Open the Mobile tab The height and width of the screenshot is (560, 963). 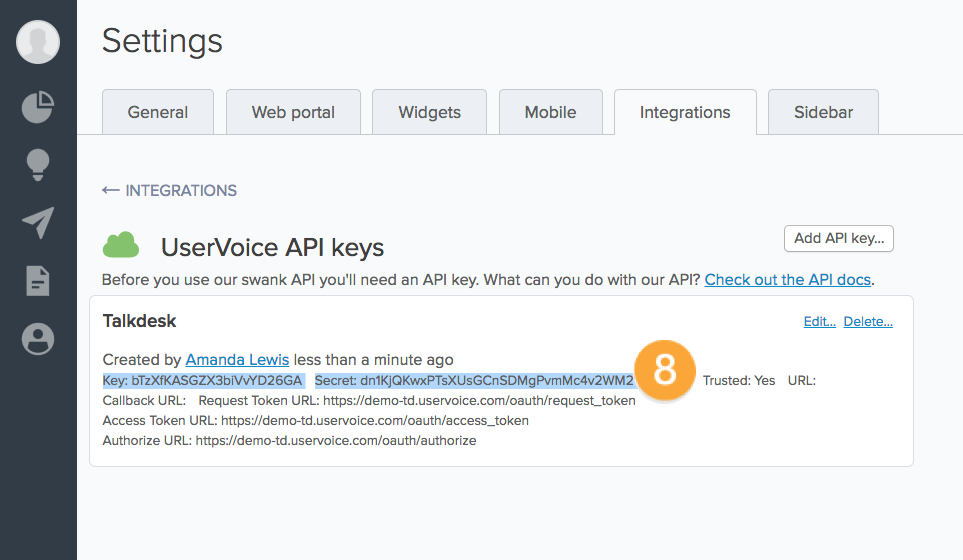[x=550, y=112]
